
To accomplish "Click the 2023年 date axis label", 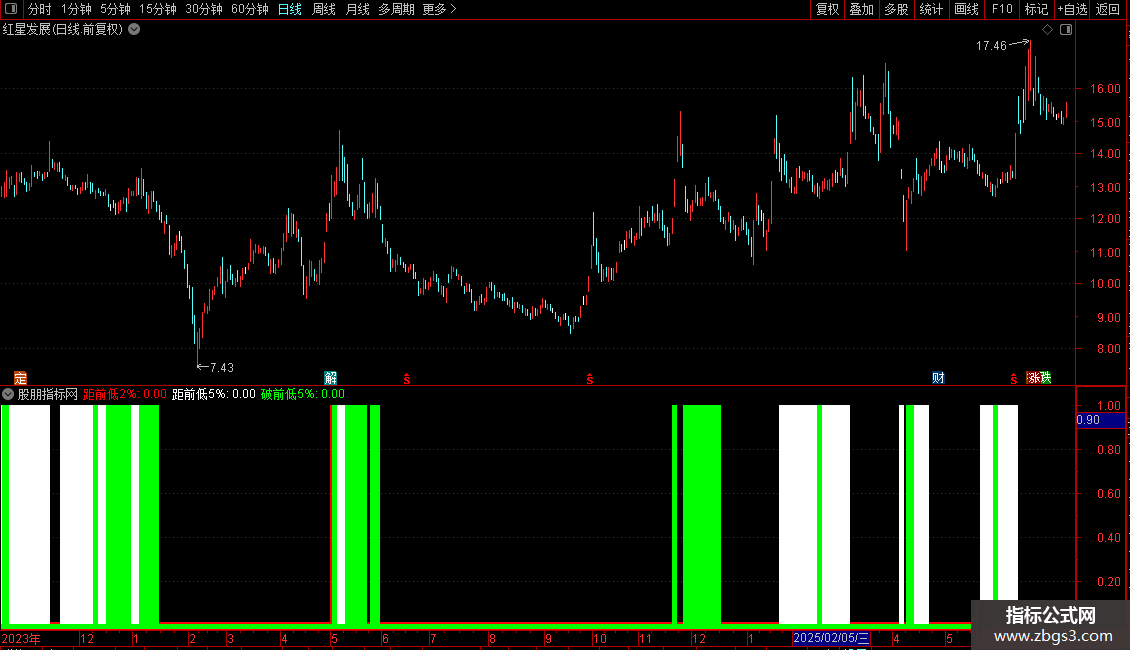I will pyautogui.click(x=21, y=638).
